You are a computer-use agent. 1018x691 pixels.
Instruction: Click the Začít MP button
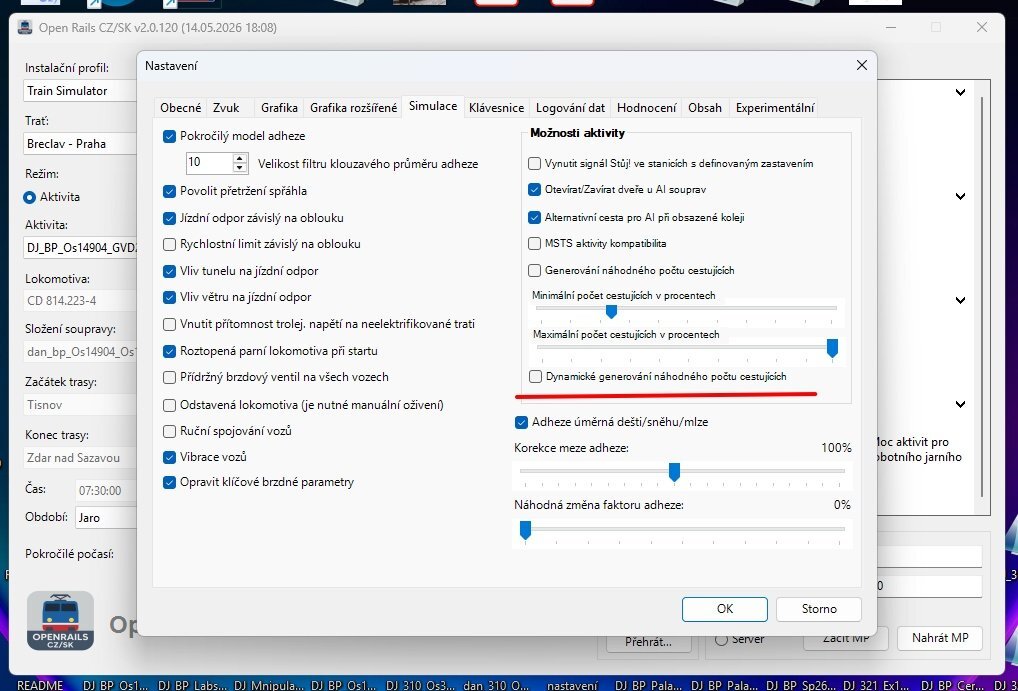[845, 638]
